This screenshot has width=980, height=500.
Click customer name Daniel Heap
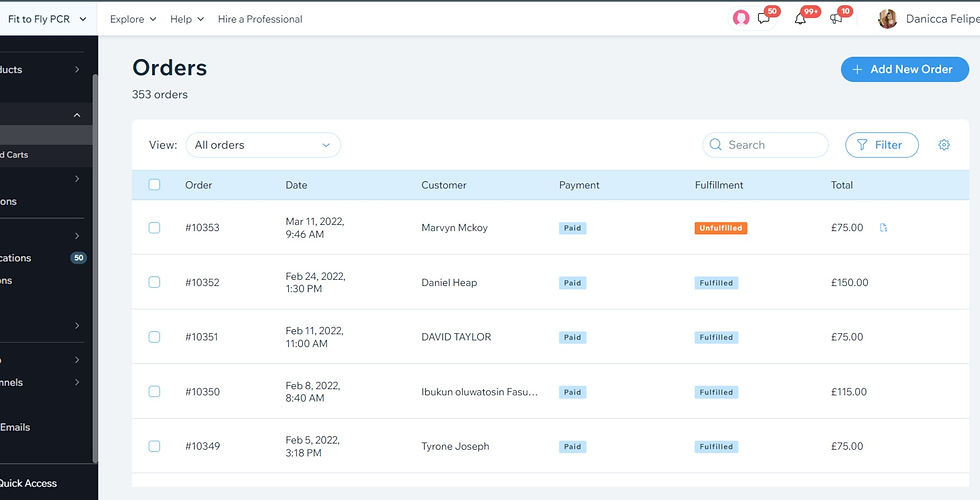click(449, 282)
